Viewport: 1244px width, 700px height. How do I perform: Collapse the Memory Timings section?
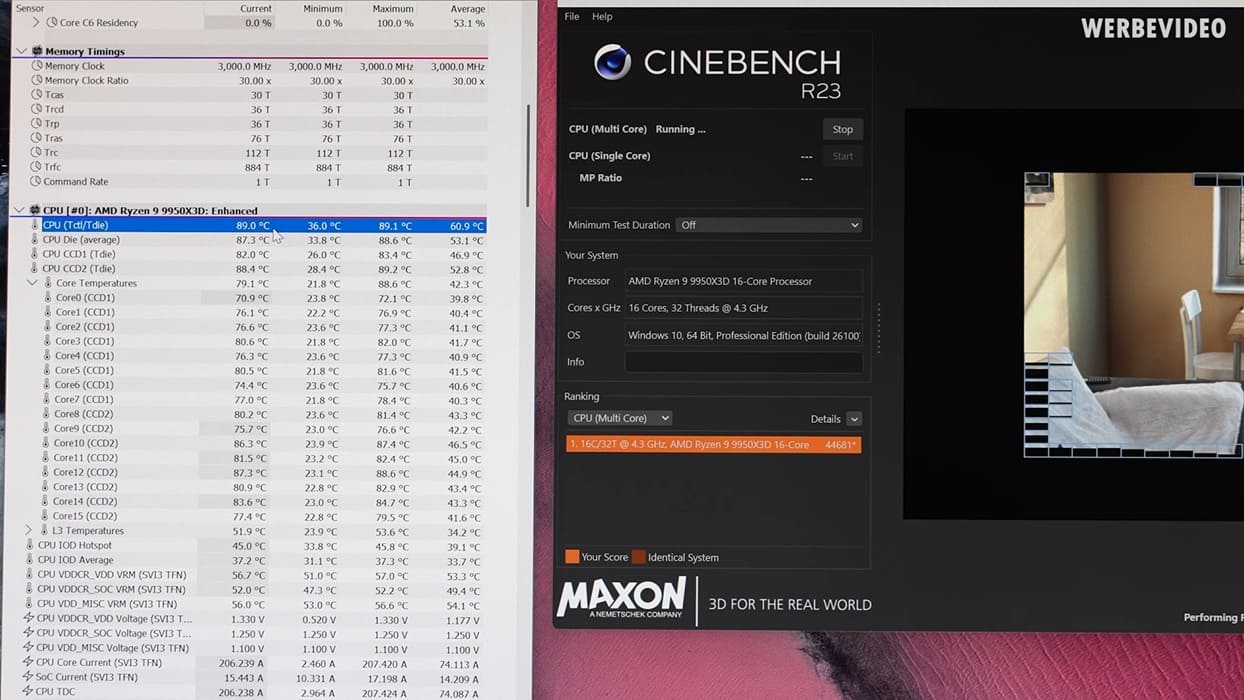(x=21, y=51)
